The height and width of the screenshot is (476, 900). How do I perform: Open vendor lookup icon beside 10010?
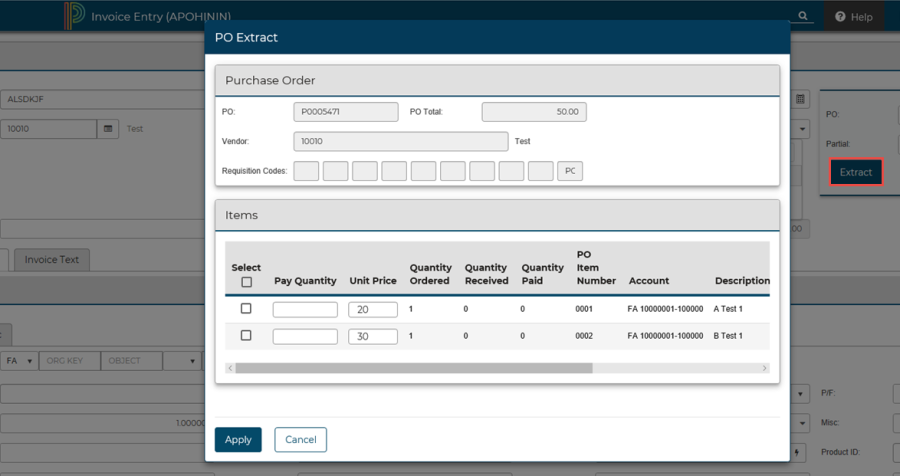tap(108, 129)
